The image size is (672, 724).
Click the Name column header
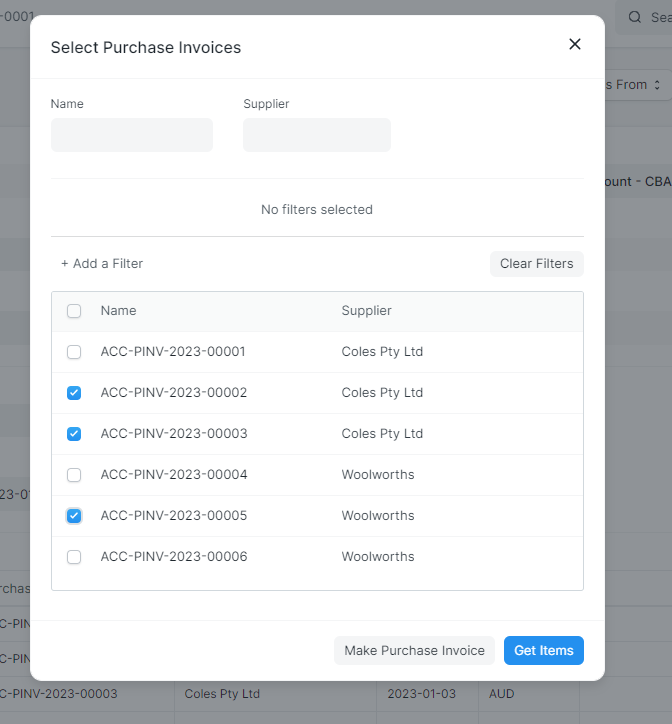click(x=118, y=311)
